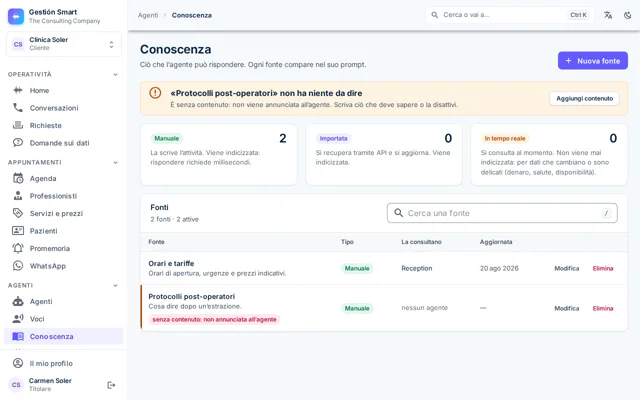Go to Home in the sidebar
Viewport: 640px width, 400px height.
(63, 90)
